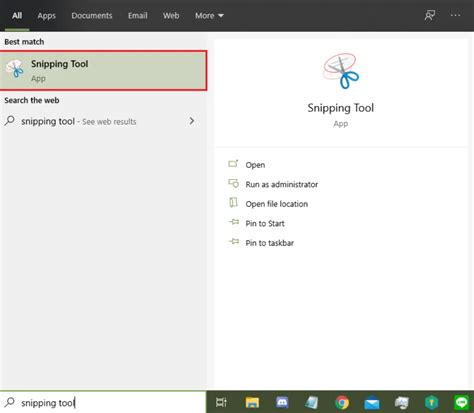Click Open action for Snipping Tool
Image resolution: width=474 pixels, height=413 pixels.
(x=255, y=165)
